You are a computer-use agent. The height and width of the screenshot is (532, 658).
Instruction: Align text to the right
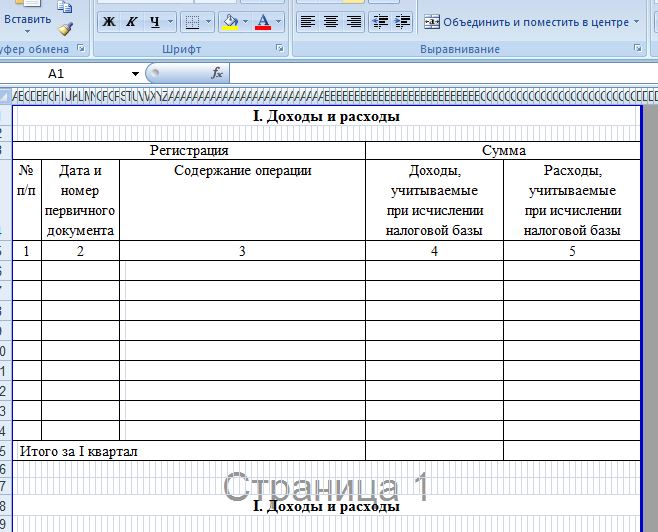coord(354,22)
